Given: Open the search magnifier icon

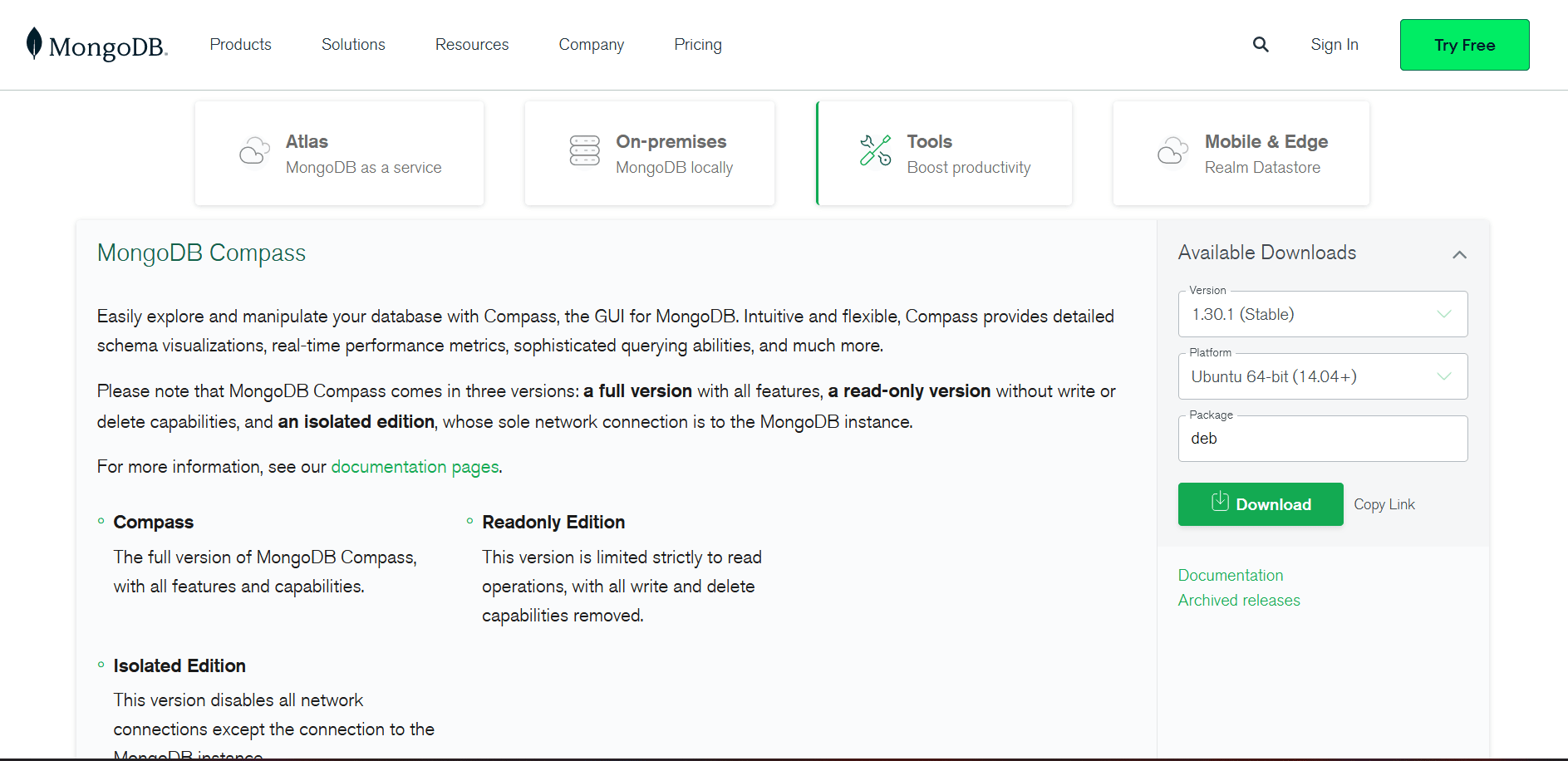Looking at the screenshot, I should click(1261, 45).
